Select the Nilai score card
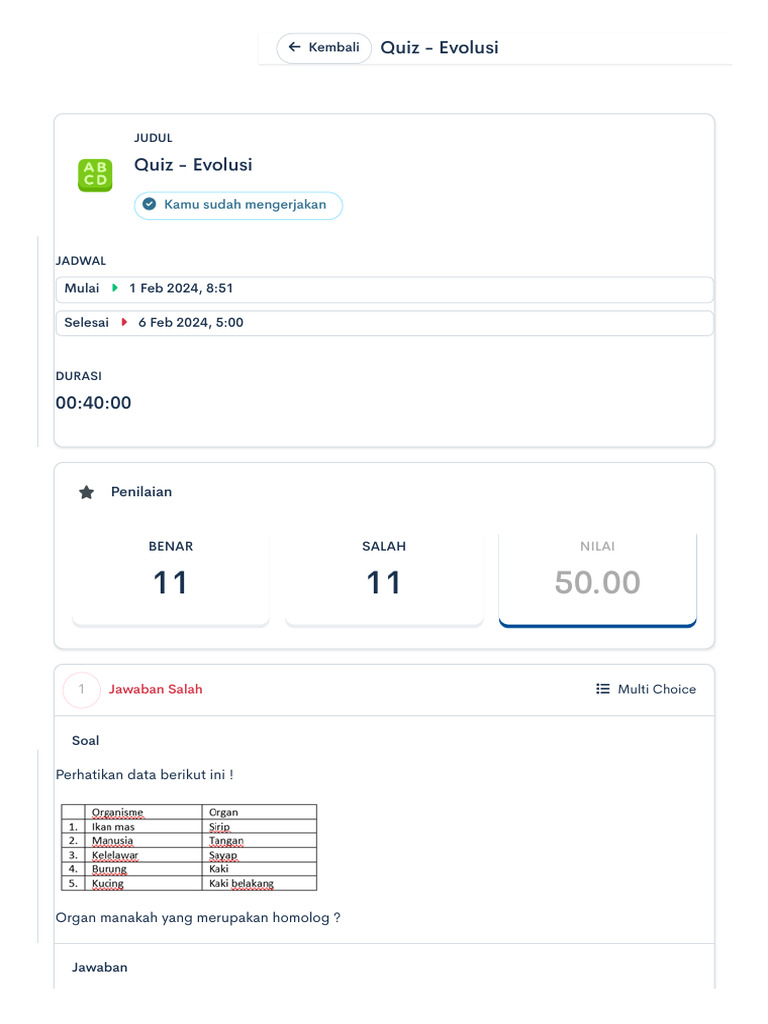The width and height of the screenshot is (768, 1024). 597,578
